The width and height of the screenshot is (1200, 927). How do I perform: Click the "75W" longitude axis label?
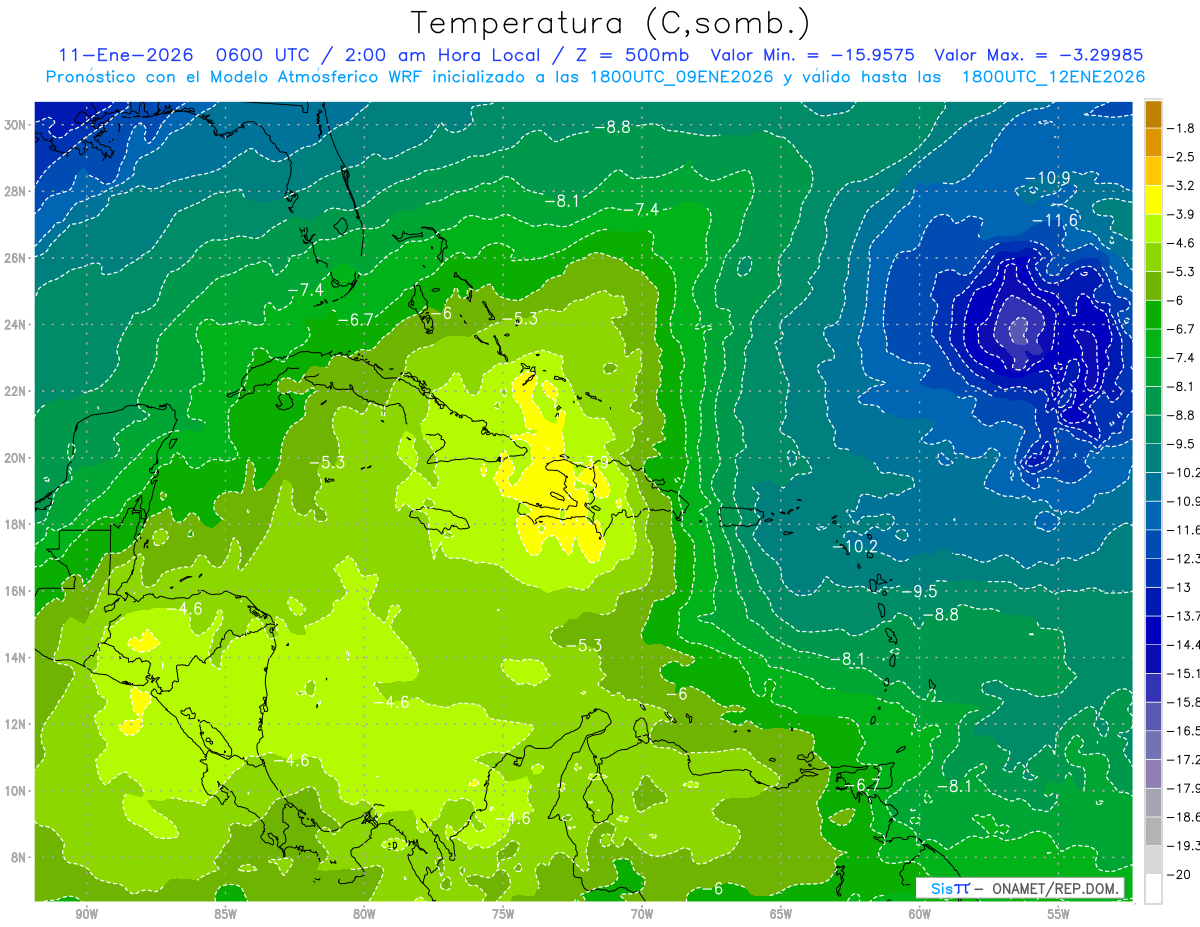tap(503, 914)
